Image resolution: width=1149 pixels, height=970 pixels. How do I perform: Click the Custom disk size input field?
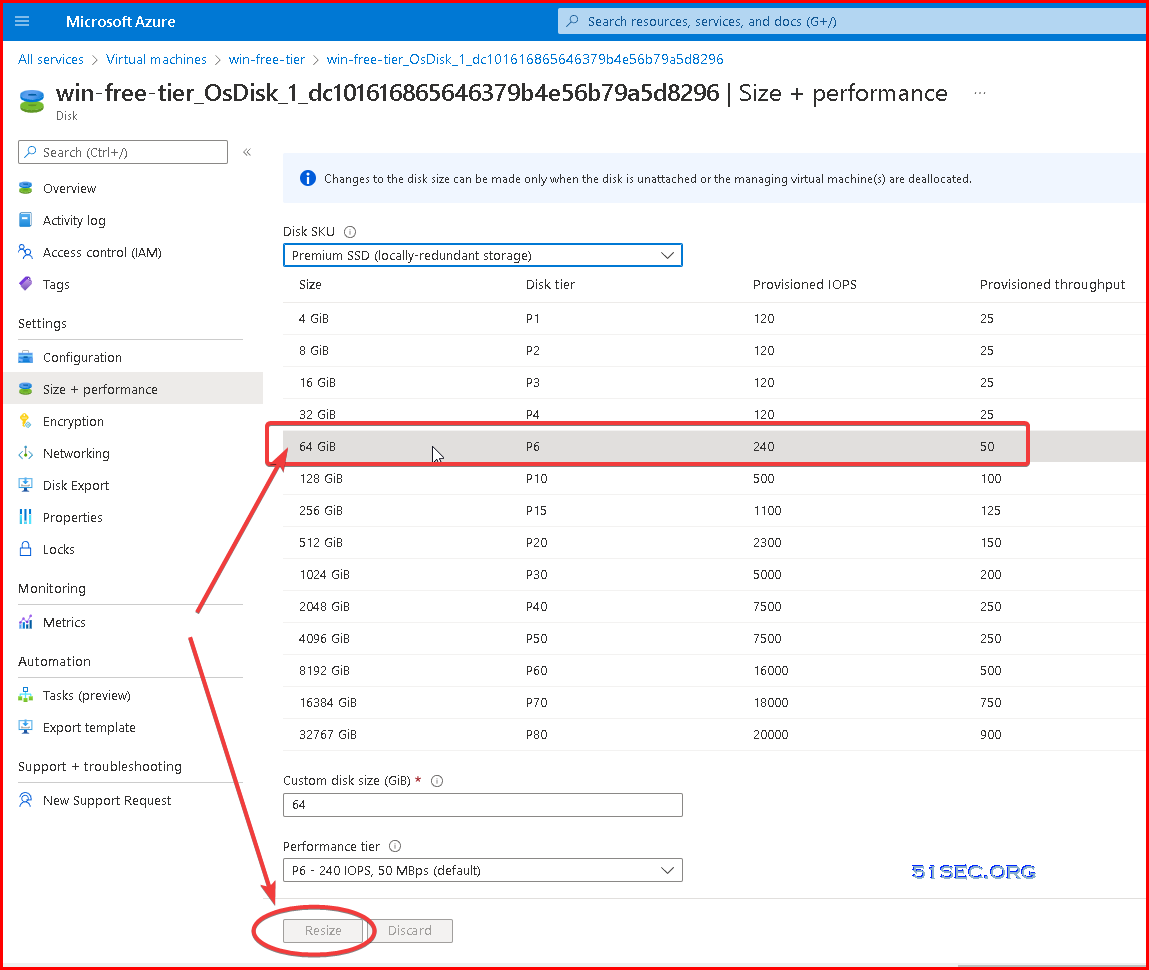click(x=482, y=804)
